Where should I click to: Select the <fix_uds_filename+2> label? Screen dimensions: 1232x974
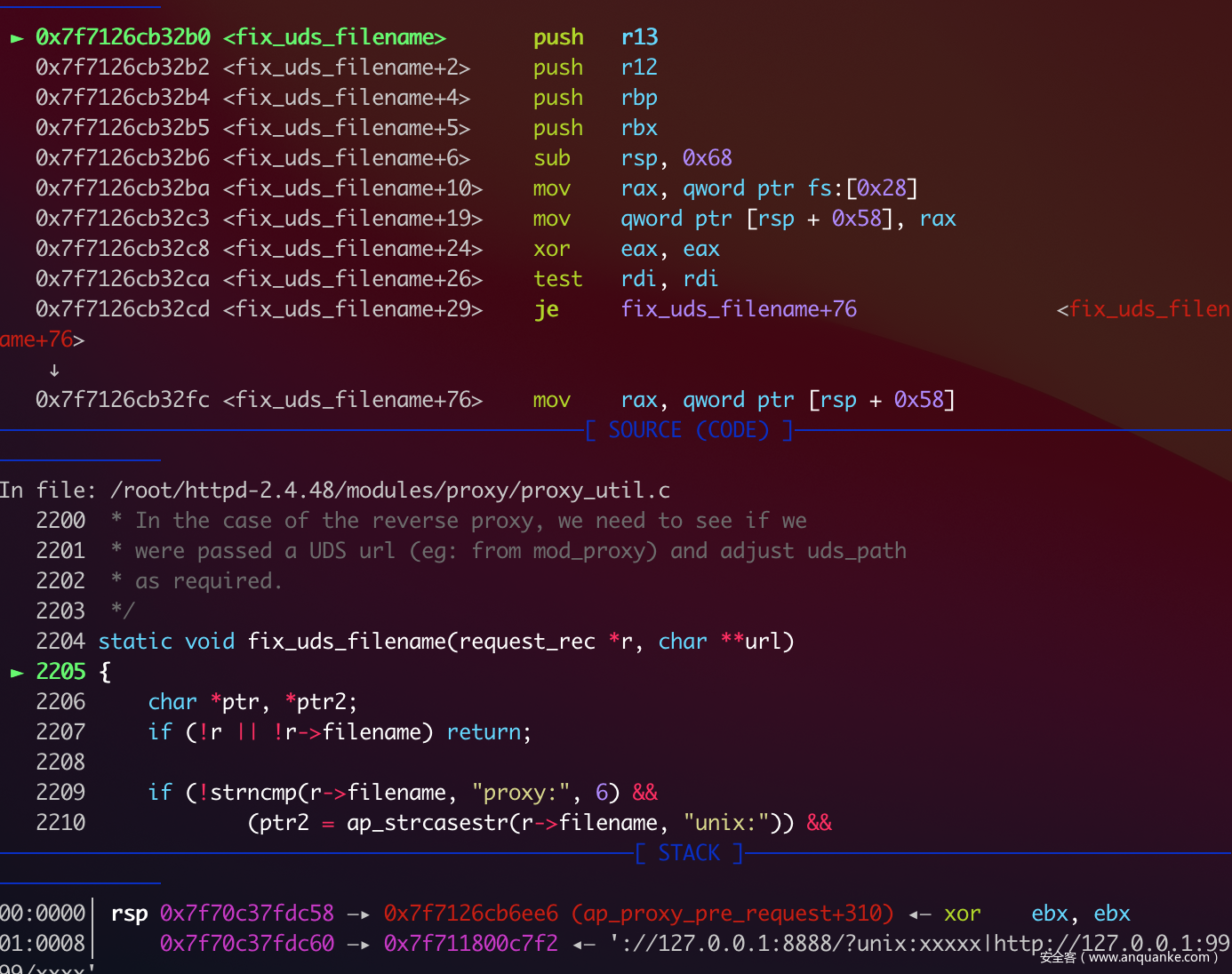347,68
